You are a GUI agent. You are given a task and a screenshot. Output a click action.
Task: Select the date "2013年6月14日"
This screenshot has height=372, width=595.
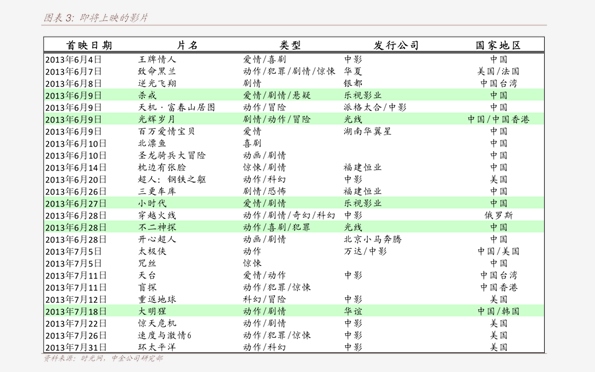pyautogui.click(x=76, y=168)
